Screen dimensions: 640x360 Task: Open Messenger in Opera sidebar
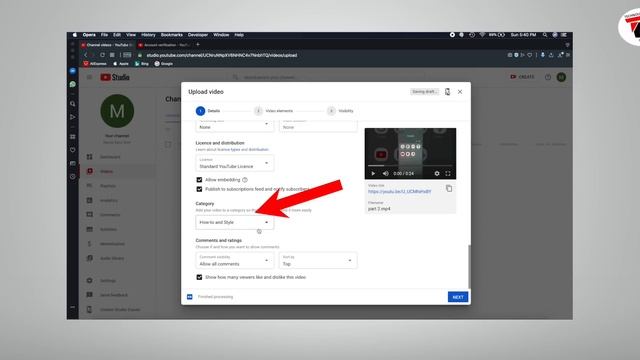(73, 71)
